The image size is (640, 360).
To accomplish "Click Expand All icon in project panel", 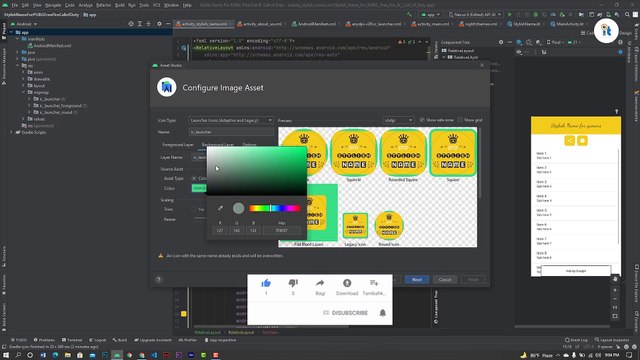I will click(140, 24).
